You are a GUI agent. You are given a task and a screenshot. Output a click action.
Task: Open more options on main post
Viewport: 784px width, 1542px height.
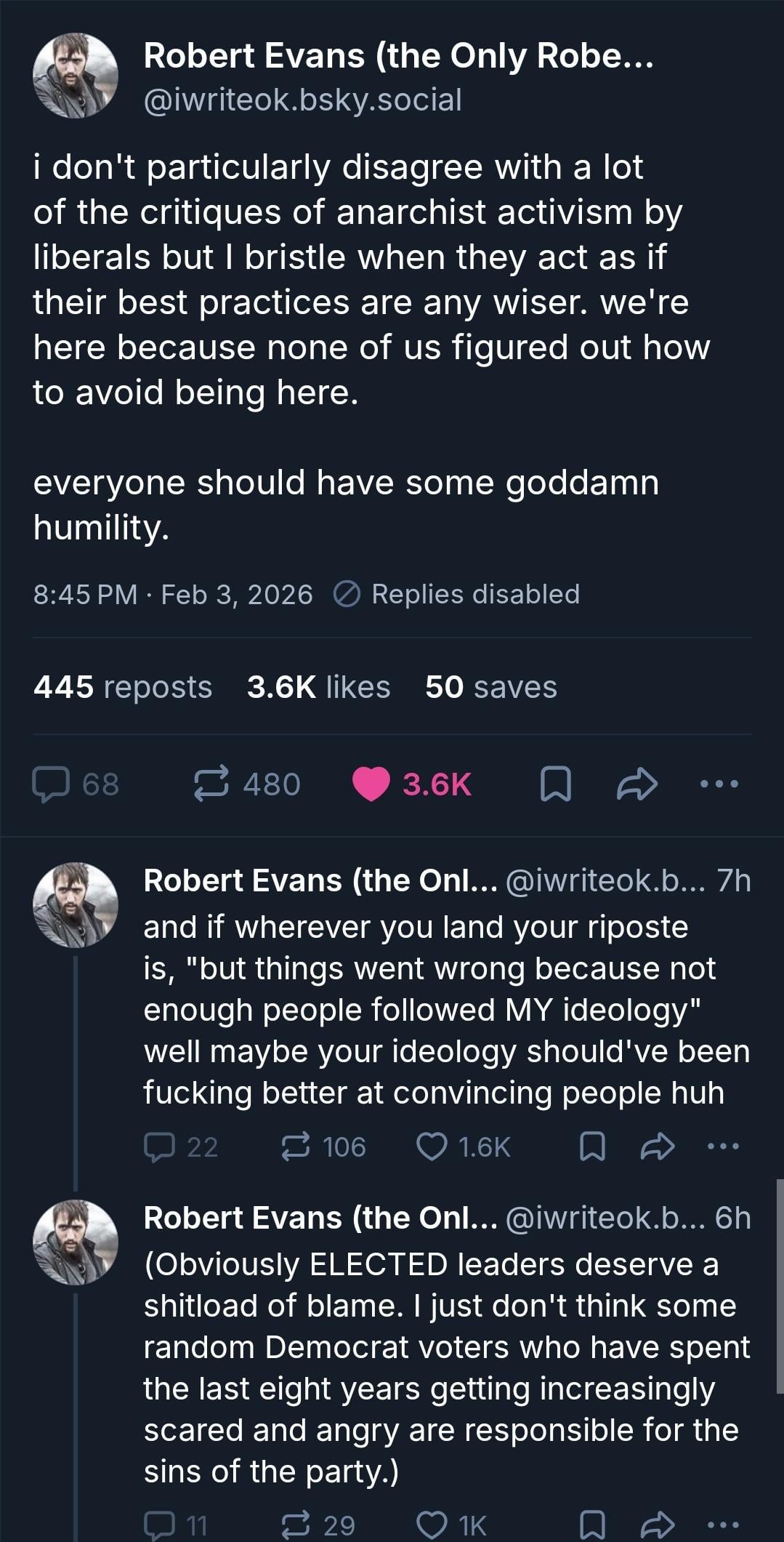click(x=719, y=784)
